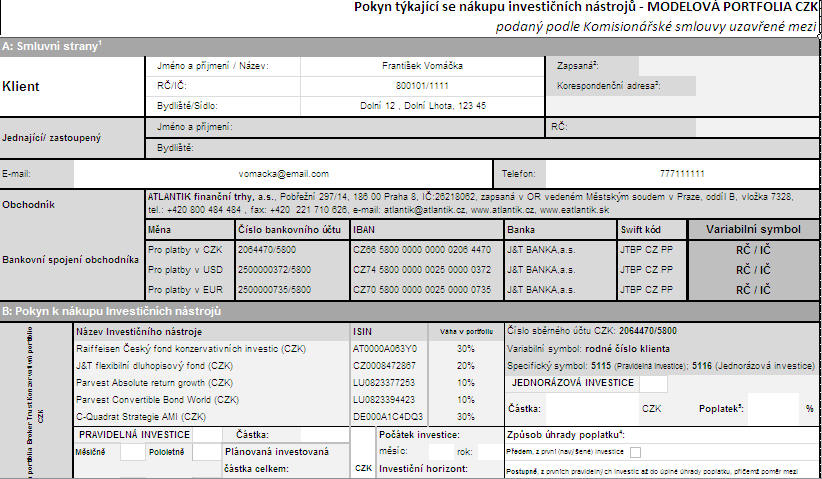Click the Způsob úhrady poplatku label
The width and height of the screenshot is (822, 479).
566,435
